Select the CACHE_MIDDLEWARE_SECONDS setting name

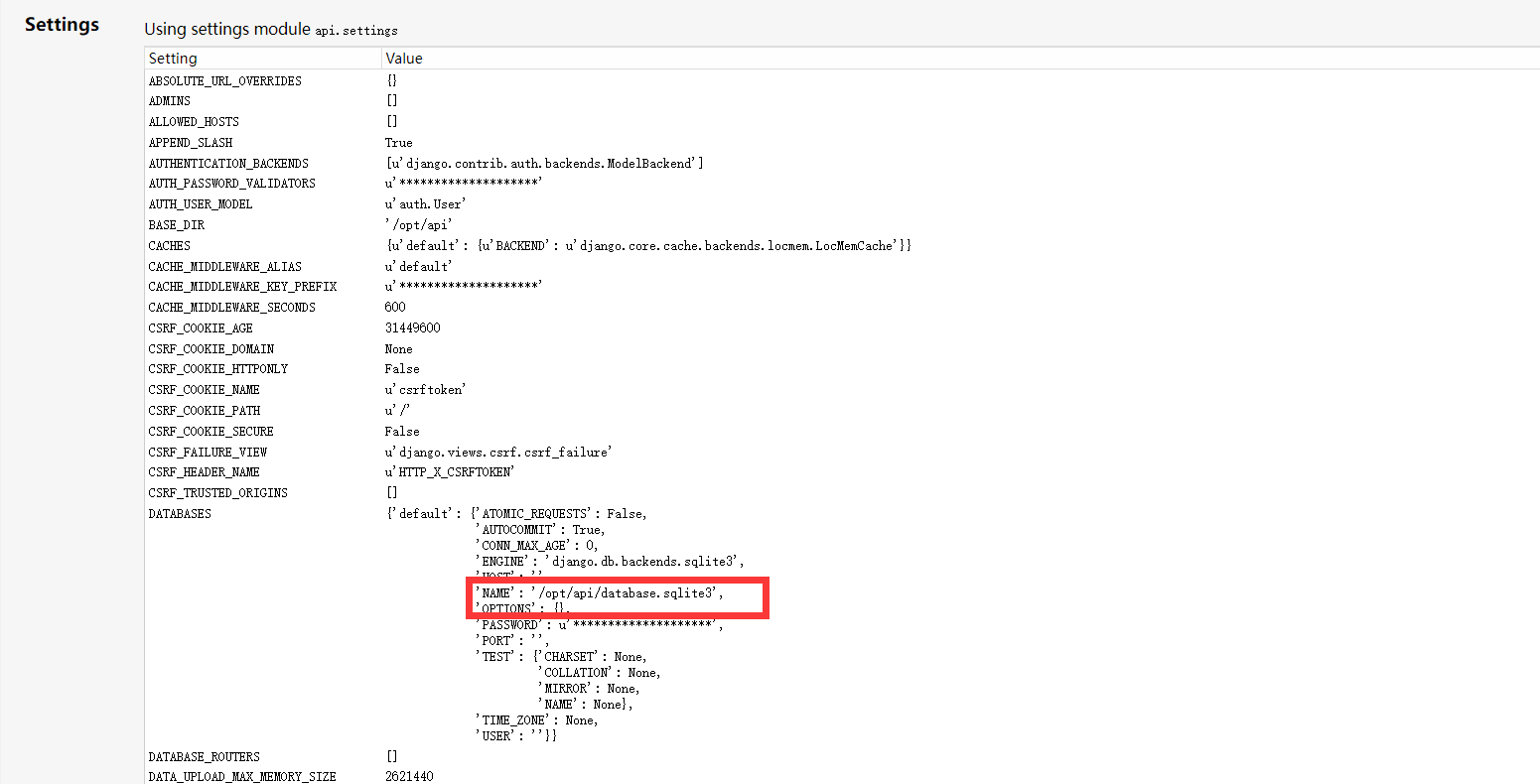[232, 308]
